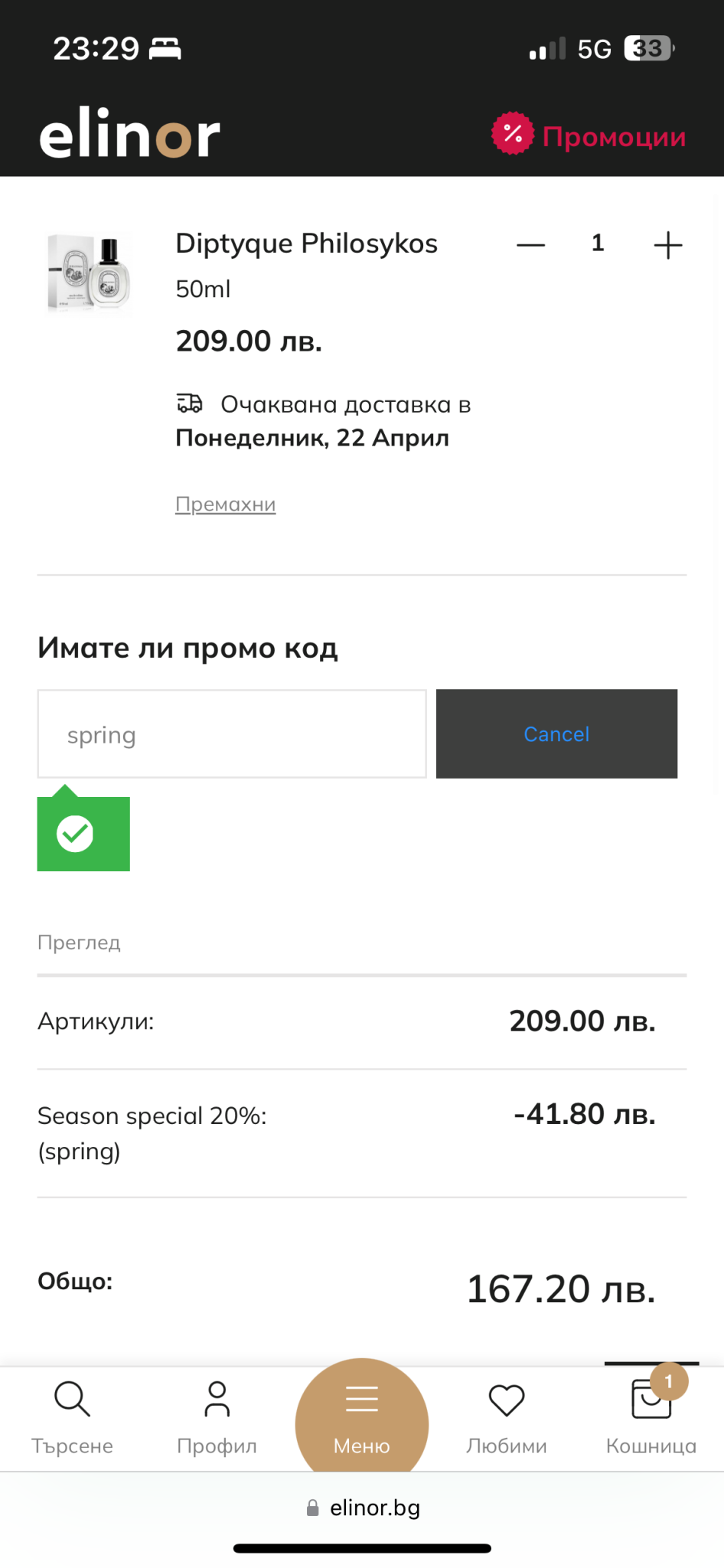Viewport: 724px width, 1568px height.
Task: Tap the cart item count badge
Action: pos(669,1381)
